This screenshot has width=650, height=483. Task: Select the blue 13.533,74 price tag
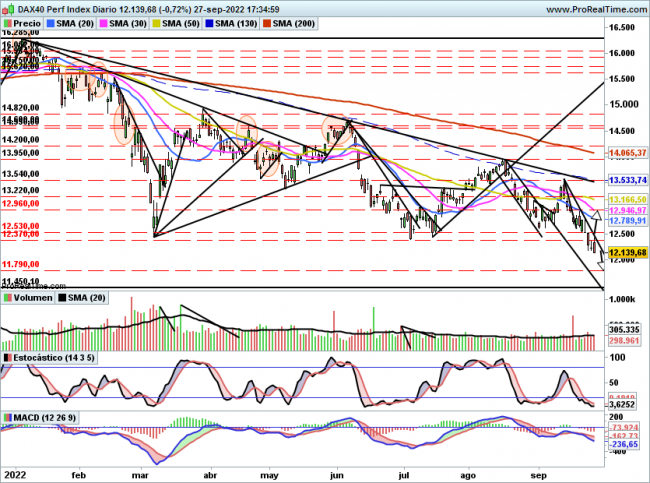click(x=627, y=180)
